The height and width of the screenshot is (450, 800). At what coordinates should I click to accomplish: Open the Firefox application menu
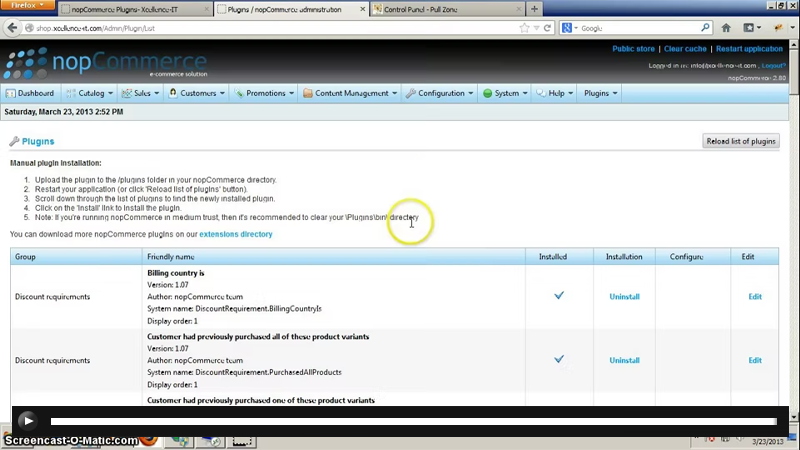28,5
